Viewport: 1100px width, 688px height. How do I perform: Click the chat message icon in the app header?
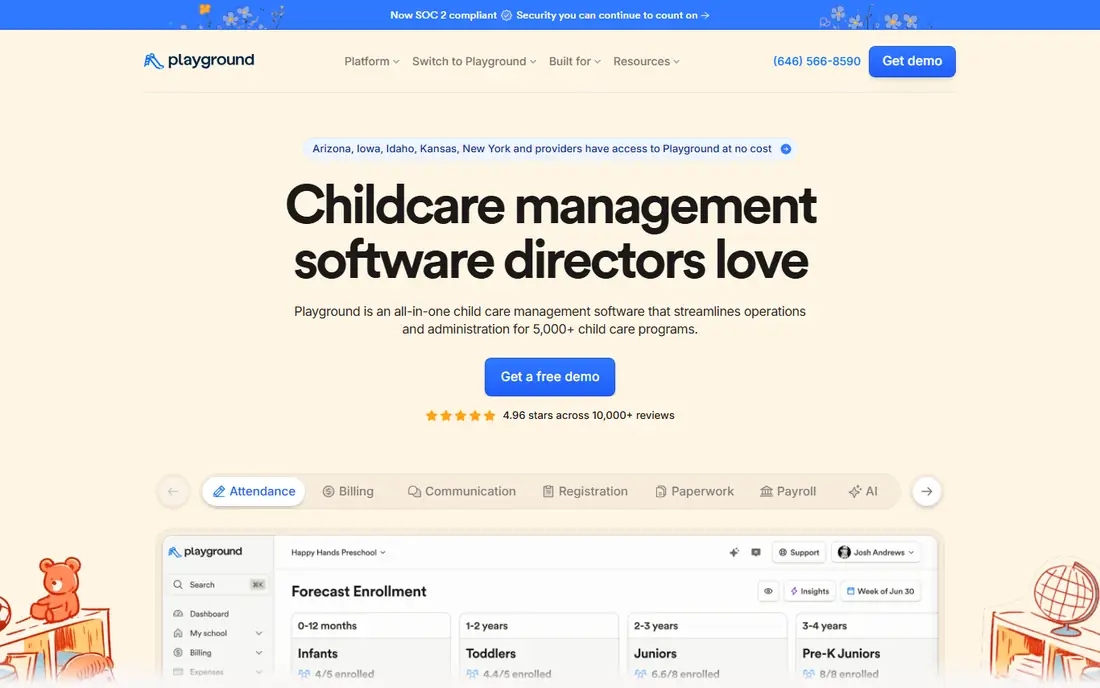[756, 553]
